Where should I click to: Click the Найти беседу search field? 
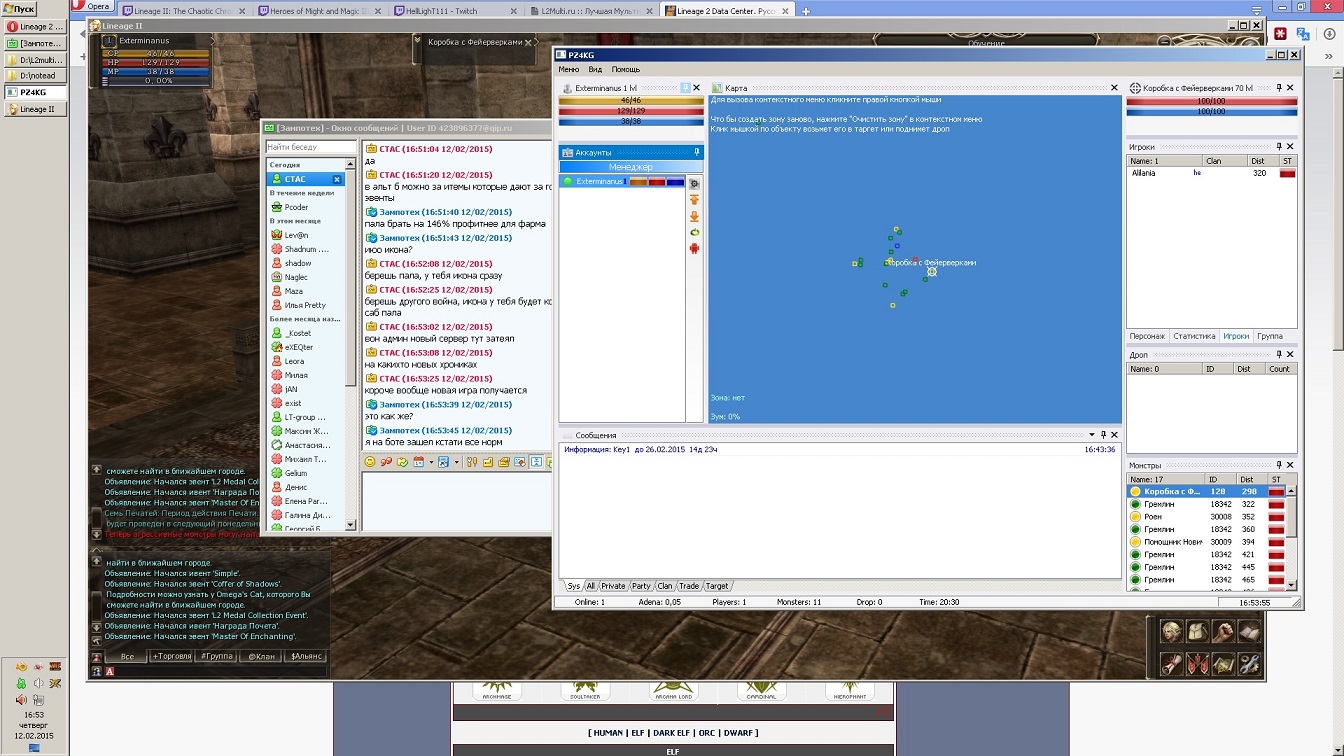311,147
